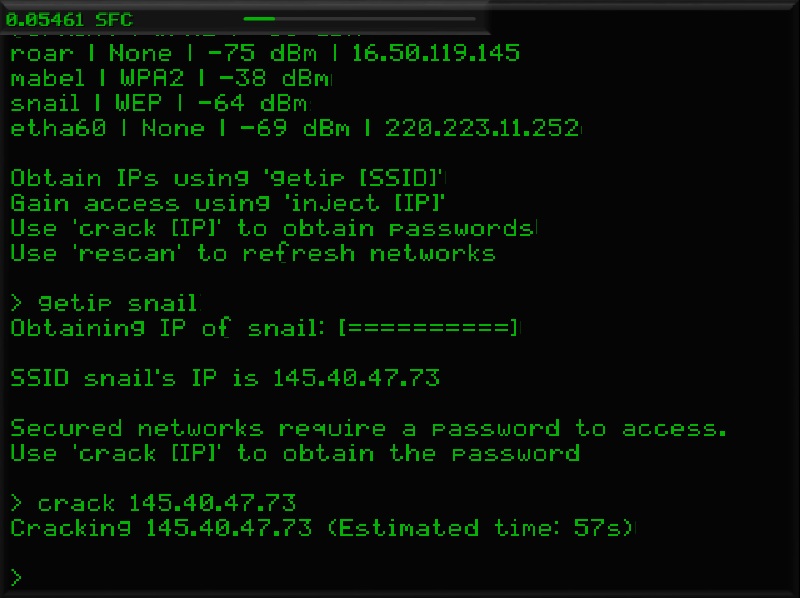This screenshot has height=598, width=800.
Task: Click the Obtaining IP progress bar
Action: point(429,328)
